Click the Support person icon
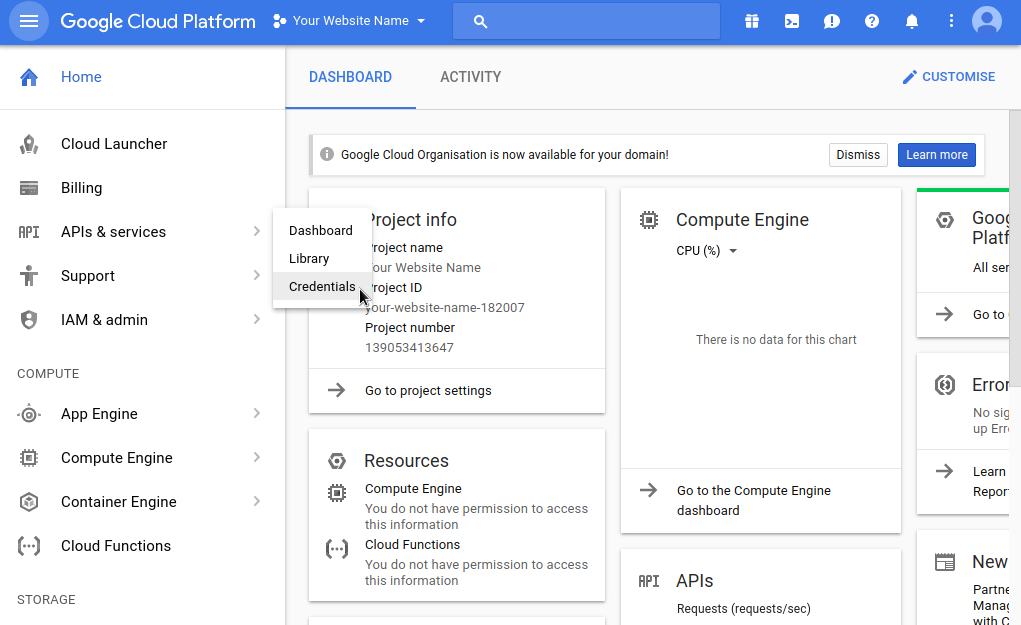The width and height of the screenshot is (1021, 625). pos(29,276)
